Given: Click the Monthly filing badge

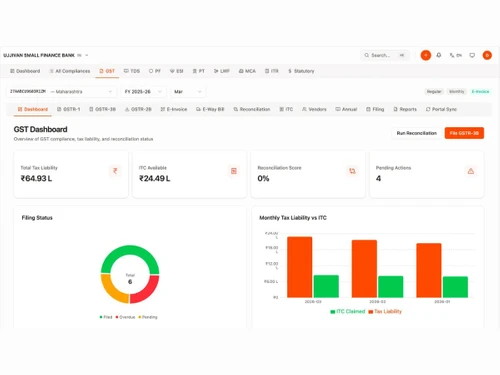Looking at the screenshot, I should [456, 92].
